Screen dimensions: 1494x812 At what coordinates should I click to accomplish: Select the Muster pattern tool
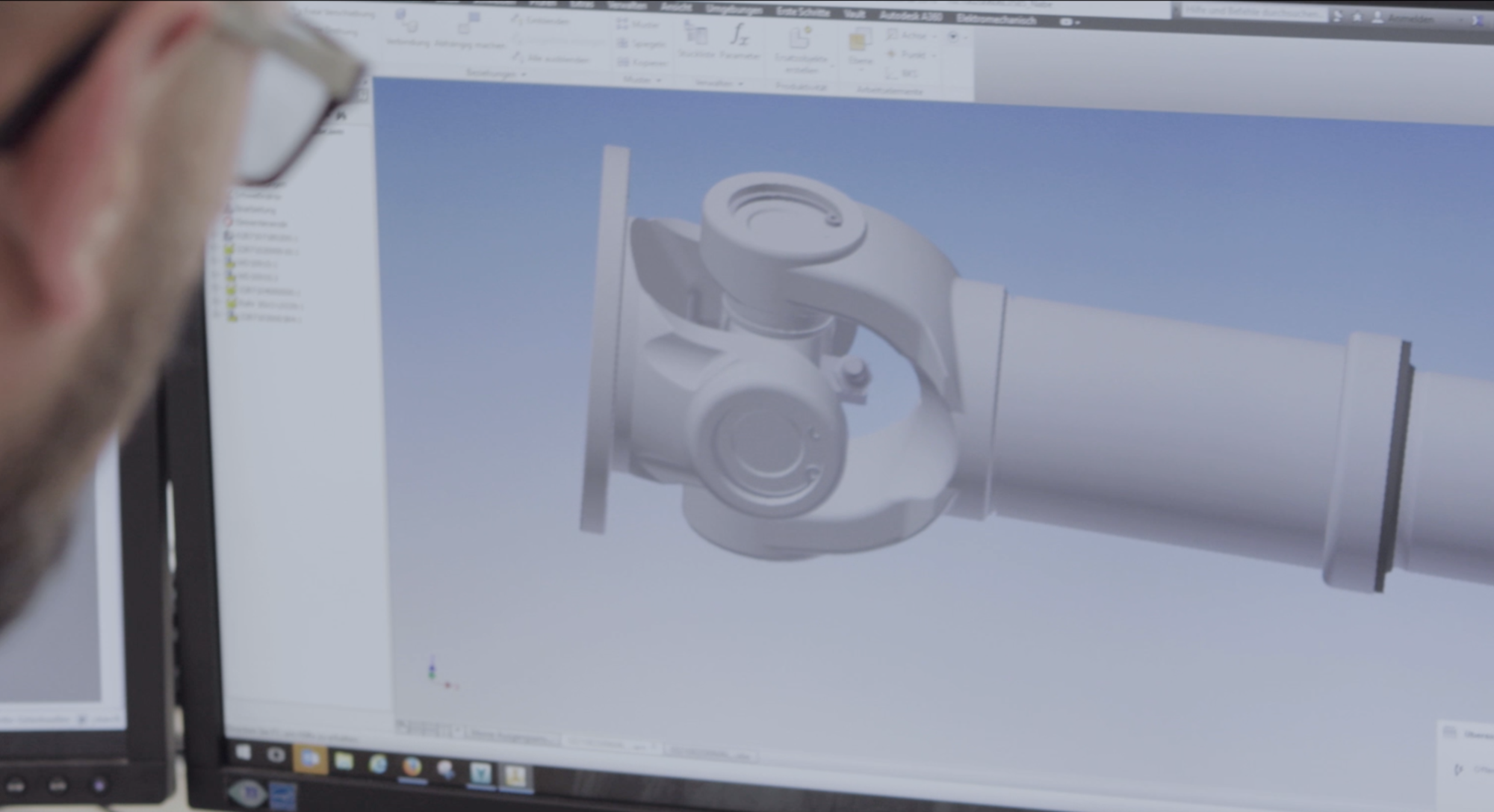(638, 25)
